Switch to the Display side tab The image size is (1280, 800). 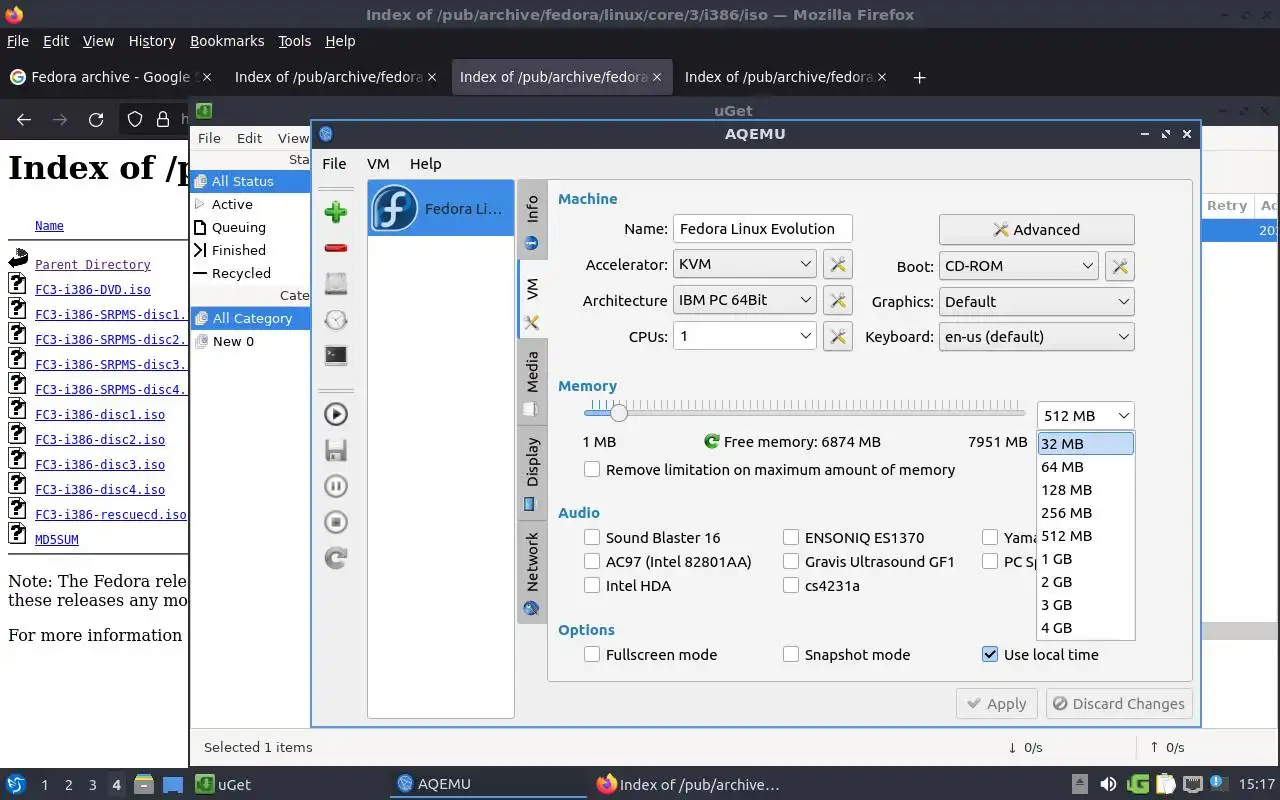coord(532,474)
